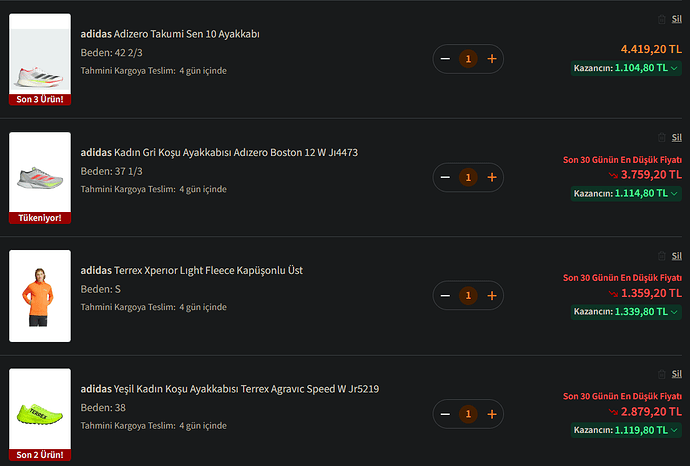The width and height of the screenshot is (690, 466).
Task: Open the Adizero Takumi Sen 10 shoe thumbnail
Action: 40,55
